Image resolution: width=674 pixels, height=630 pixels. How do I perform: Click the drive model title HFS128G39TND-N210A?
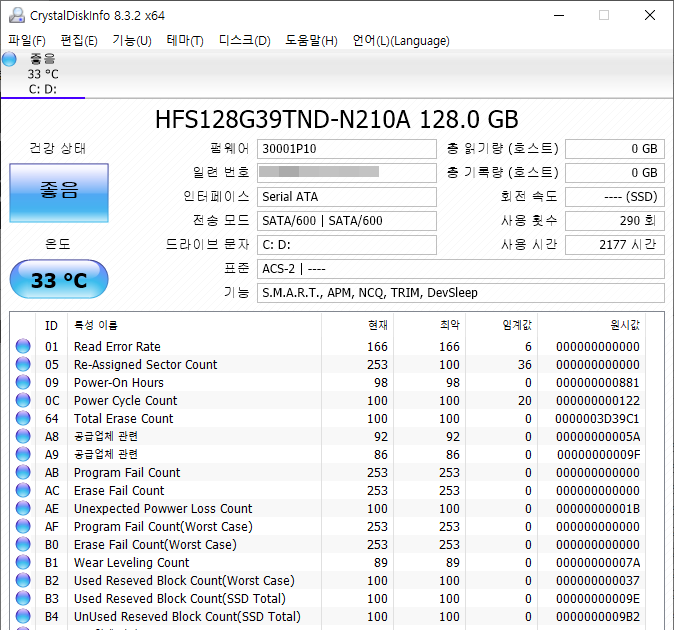pos(337,119)
